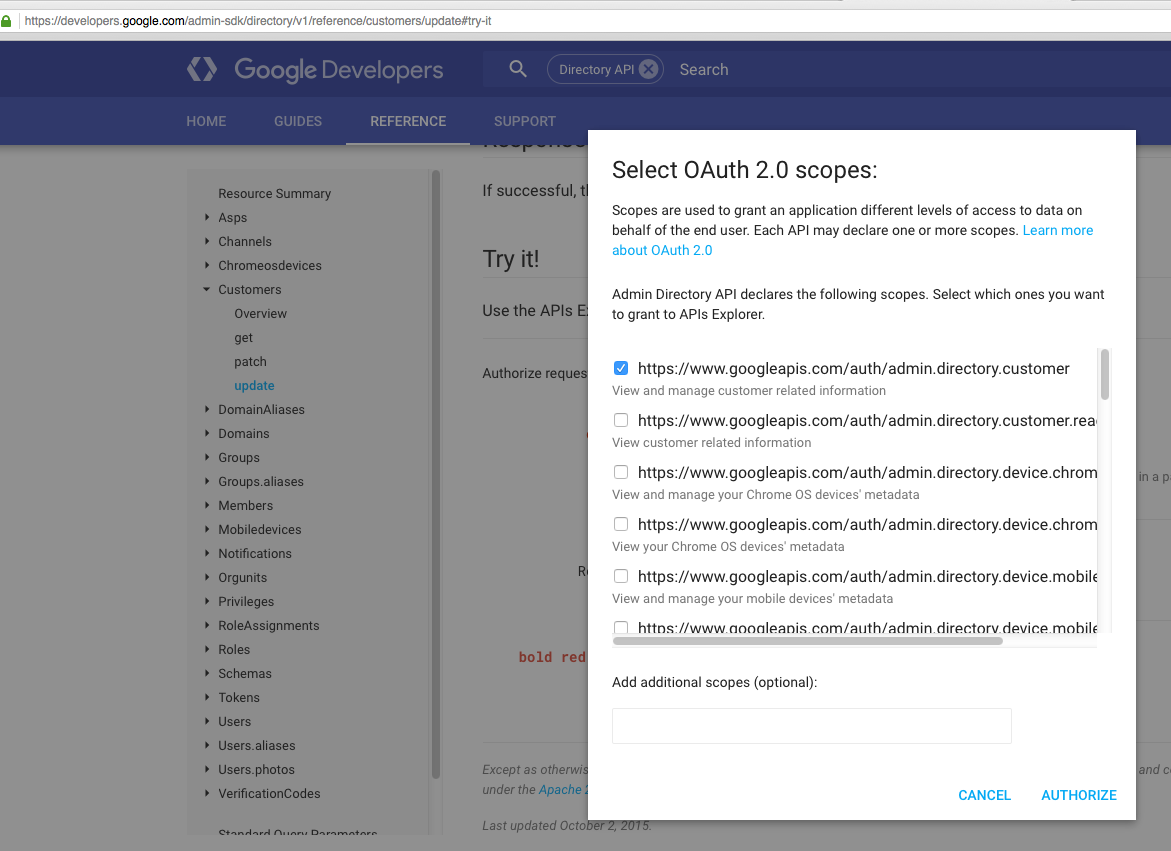
Task: Open the SUPPORT tab
Action: click(x=524, y=121)
